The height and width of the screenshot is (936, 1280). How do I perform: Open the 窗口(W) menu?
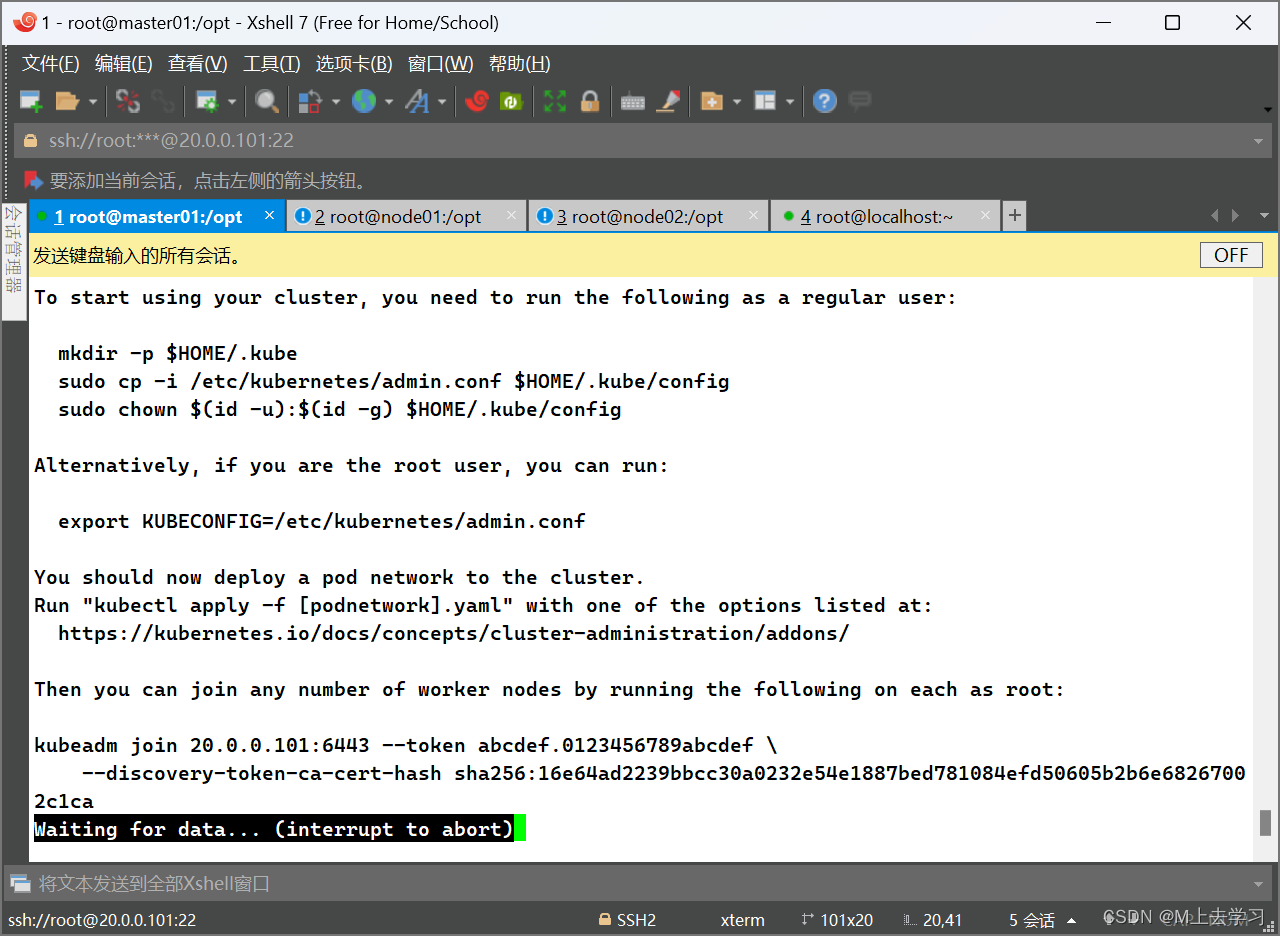pyautogui.click(x=440, y=64)
